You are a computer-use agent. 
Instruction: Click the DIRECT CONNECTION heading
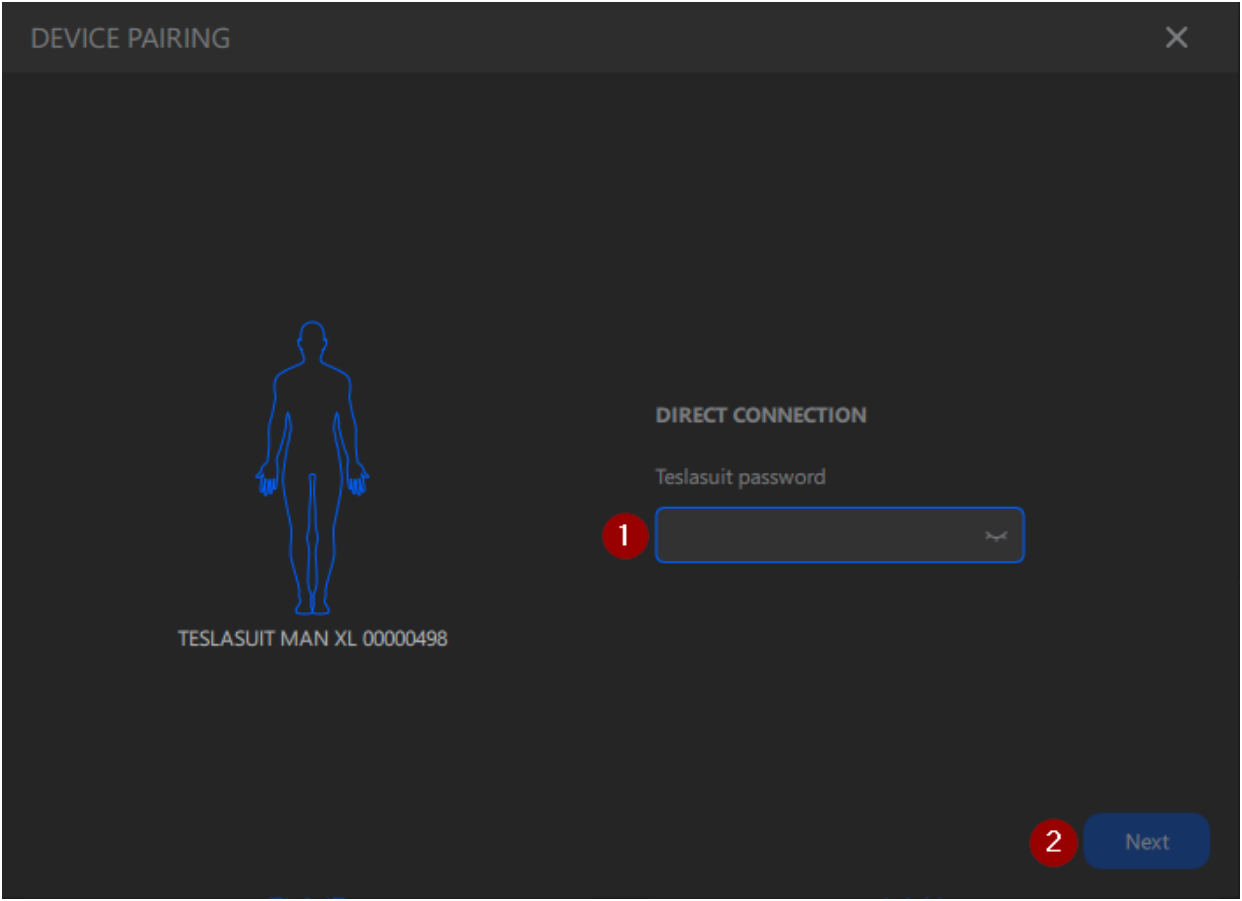point(761,415)
